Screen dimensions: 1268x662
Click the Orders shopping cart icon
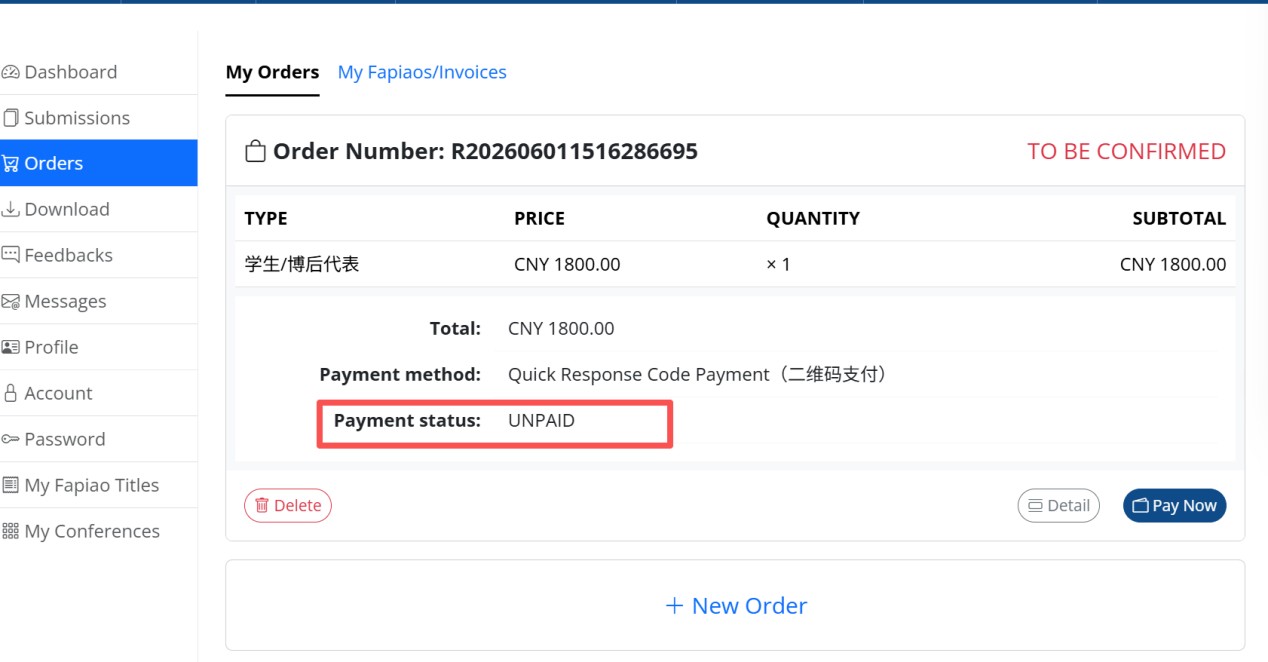[x=11, y=164]
